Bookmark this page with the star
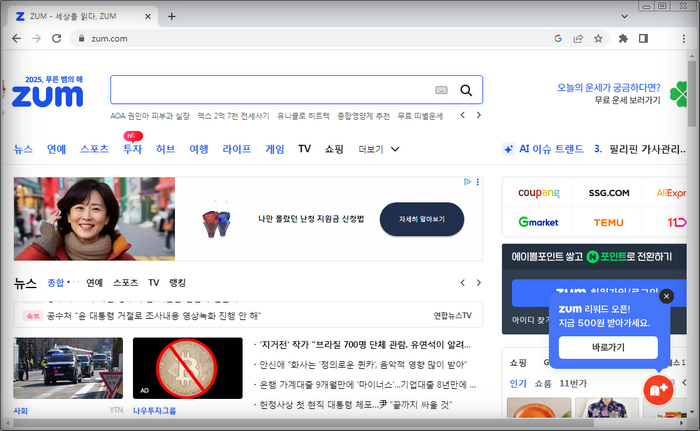 pyautogui.click(x=598, y=39)
